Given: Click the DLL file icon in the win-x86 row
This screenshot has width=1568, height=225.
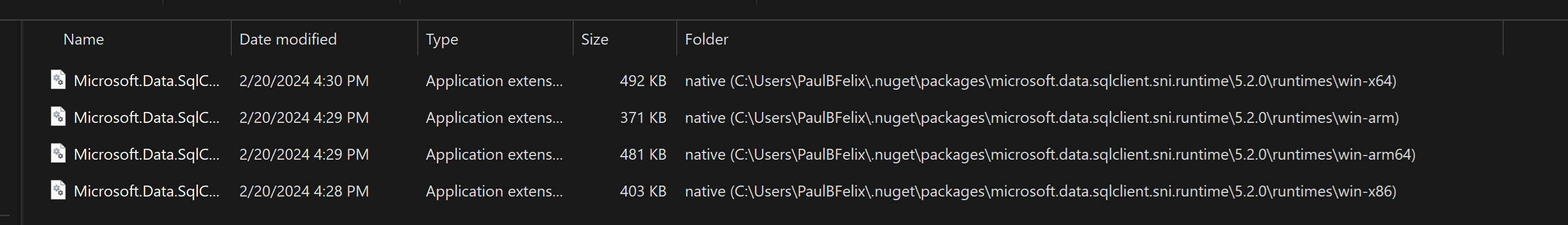Looking at the screenshot, I should coord(58,190).
